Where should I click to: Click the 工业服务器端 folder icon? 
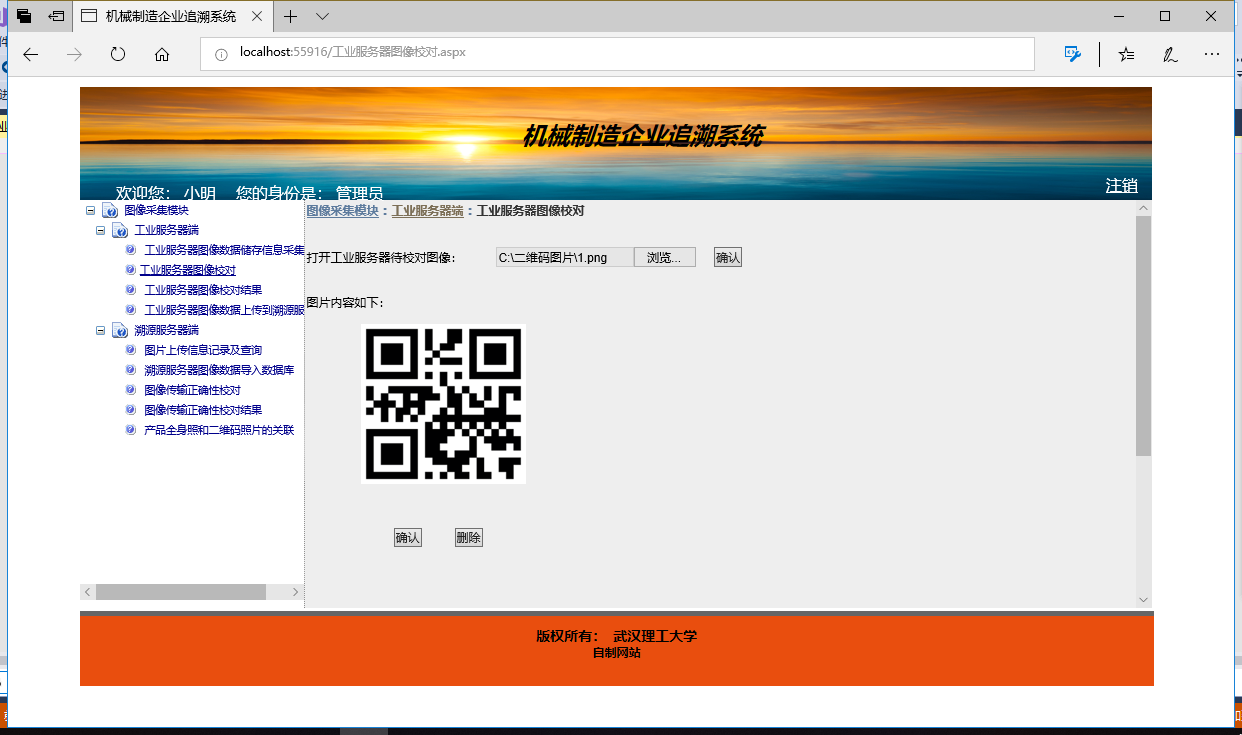click(120, 230)
